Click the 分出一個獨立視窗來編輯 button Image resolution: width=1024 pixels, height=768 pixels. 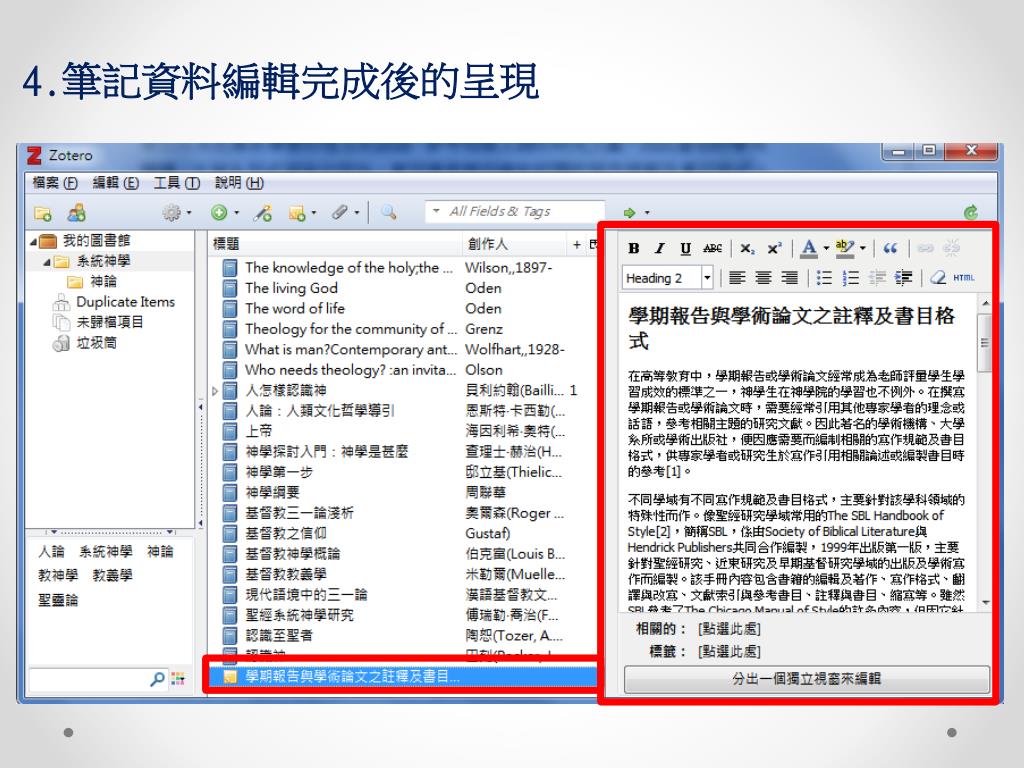[807, 679]
